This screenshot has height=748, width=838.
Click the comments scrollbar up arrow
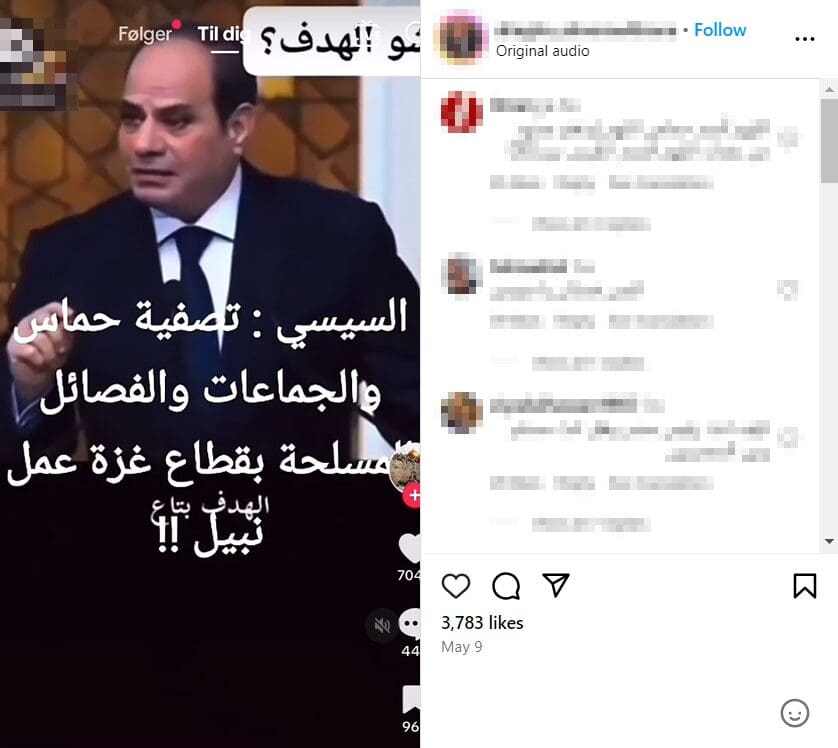[x=829, y=90]
